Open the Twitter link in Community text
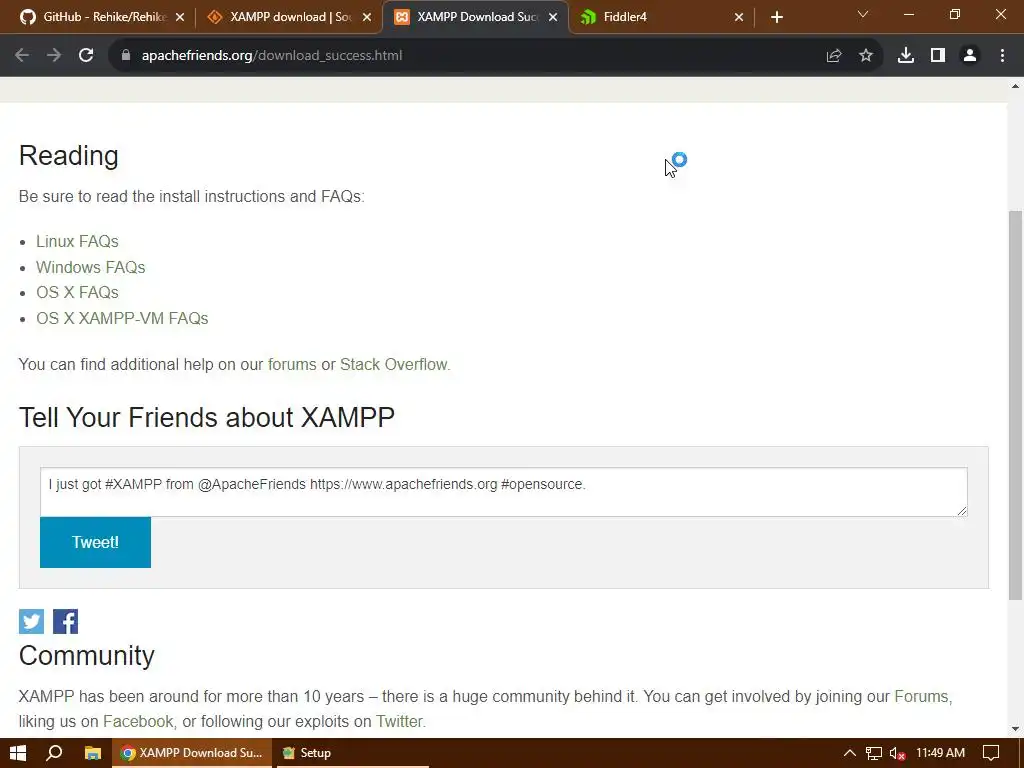This screenshot has width=1024, height=768. point(399,722)
